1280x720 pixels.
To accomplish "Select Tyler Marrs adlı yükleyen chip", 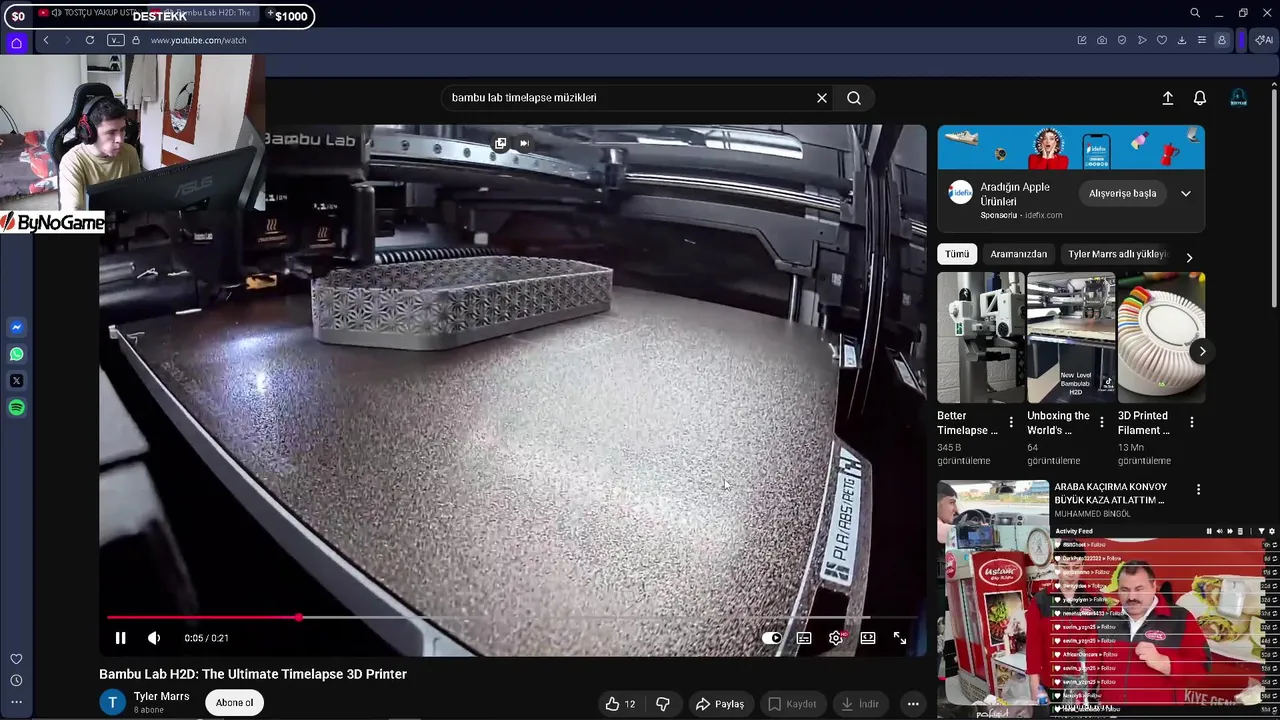I will click(1117, 254).
